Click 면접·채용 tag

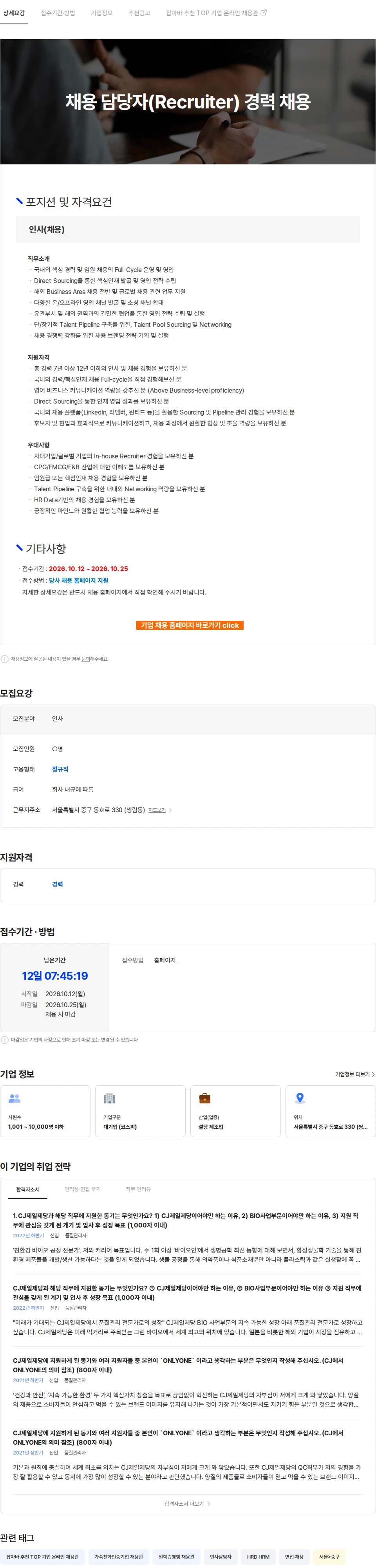tap(294, 1556)
